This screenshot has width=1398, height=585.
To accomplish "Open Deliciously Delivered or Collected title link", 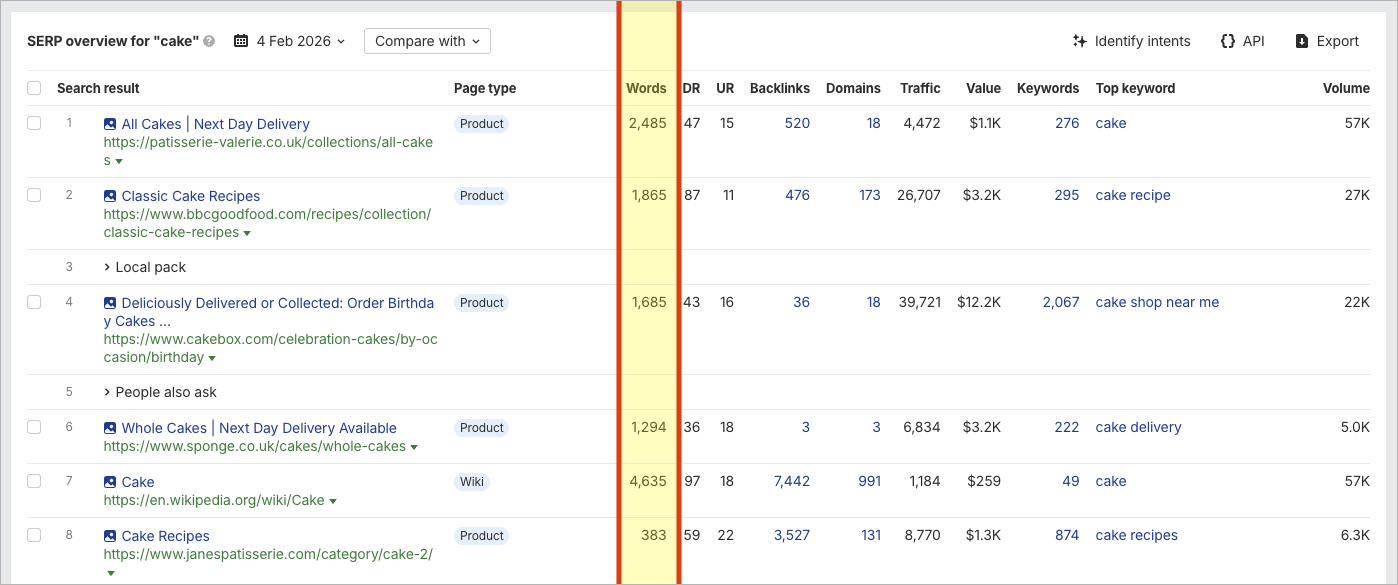I will tap(269, 312).
